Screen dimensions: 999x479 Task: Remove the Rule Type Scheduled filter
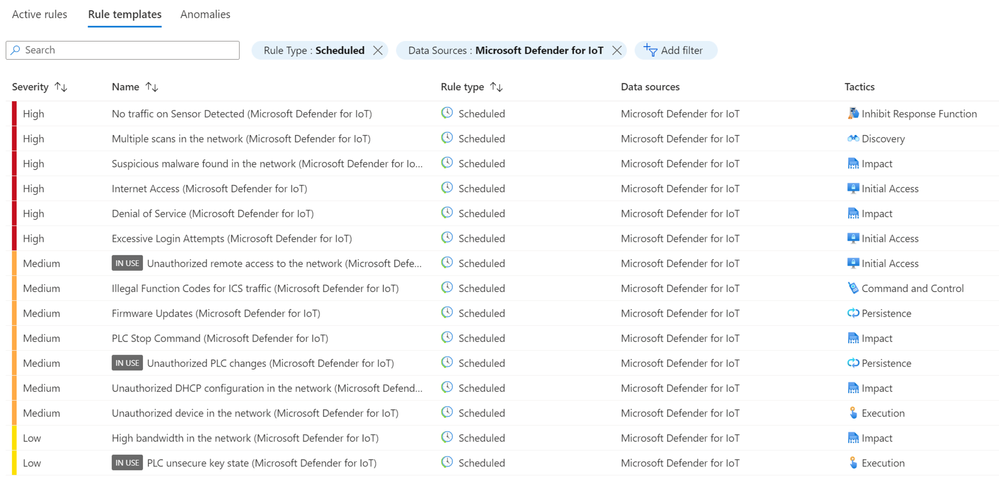click(378, 50)
